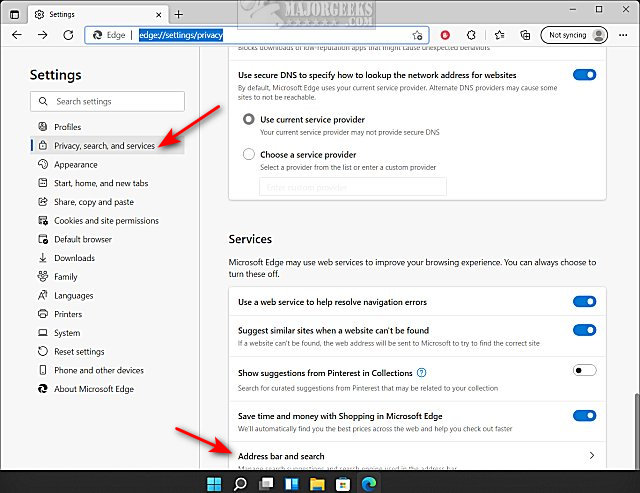This screenshot has width=640, height=493.
Task: Click Address bar and search label
Action: pyautogui.click(x=281, y=456)
